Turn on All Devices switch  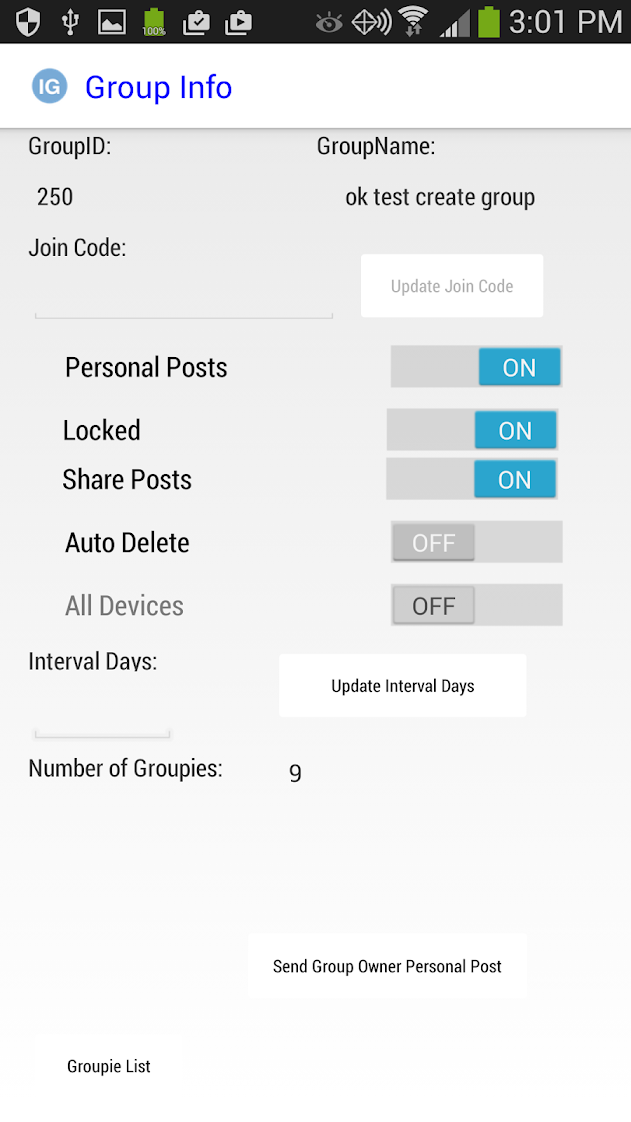click(476, 606)
